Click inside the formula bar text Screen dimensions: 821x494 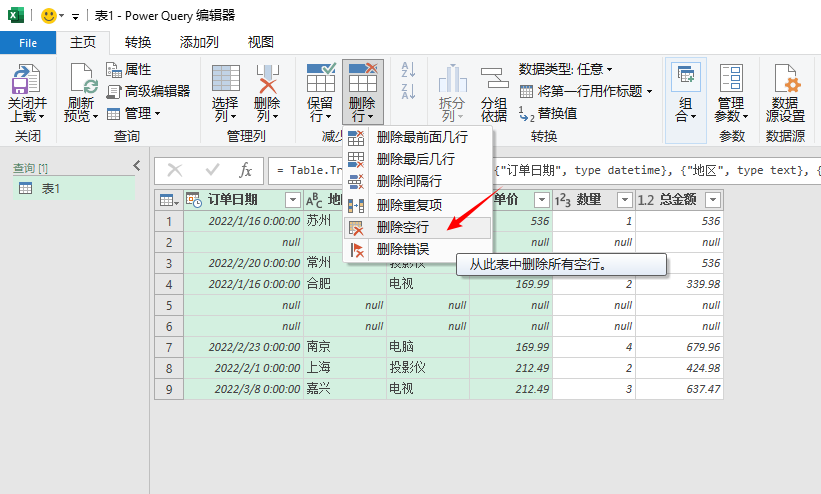[545, 171]
